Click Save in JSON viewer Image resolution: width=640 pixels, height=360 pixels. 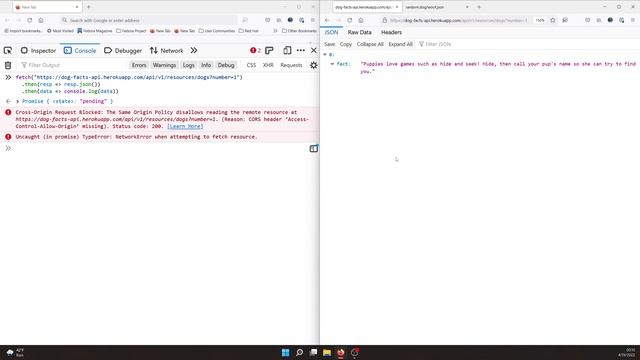pyautogui.click(x=329, y=44)
